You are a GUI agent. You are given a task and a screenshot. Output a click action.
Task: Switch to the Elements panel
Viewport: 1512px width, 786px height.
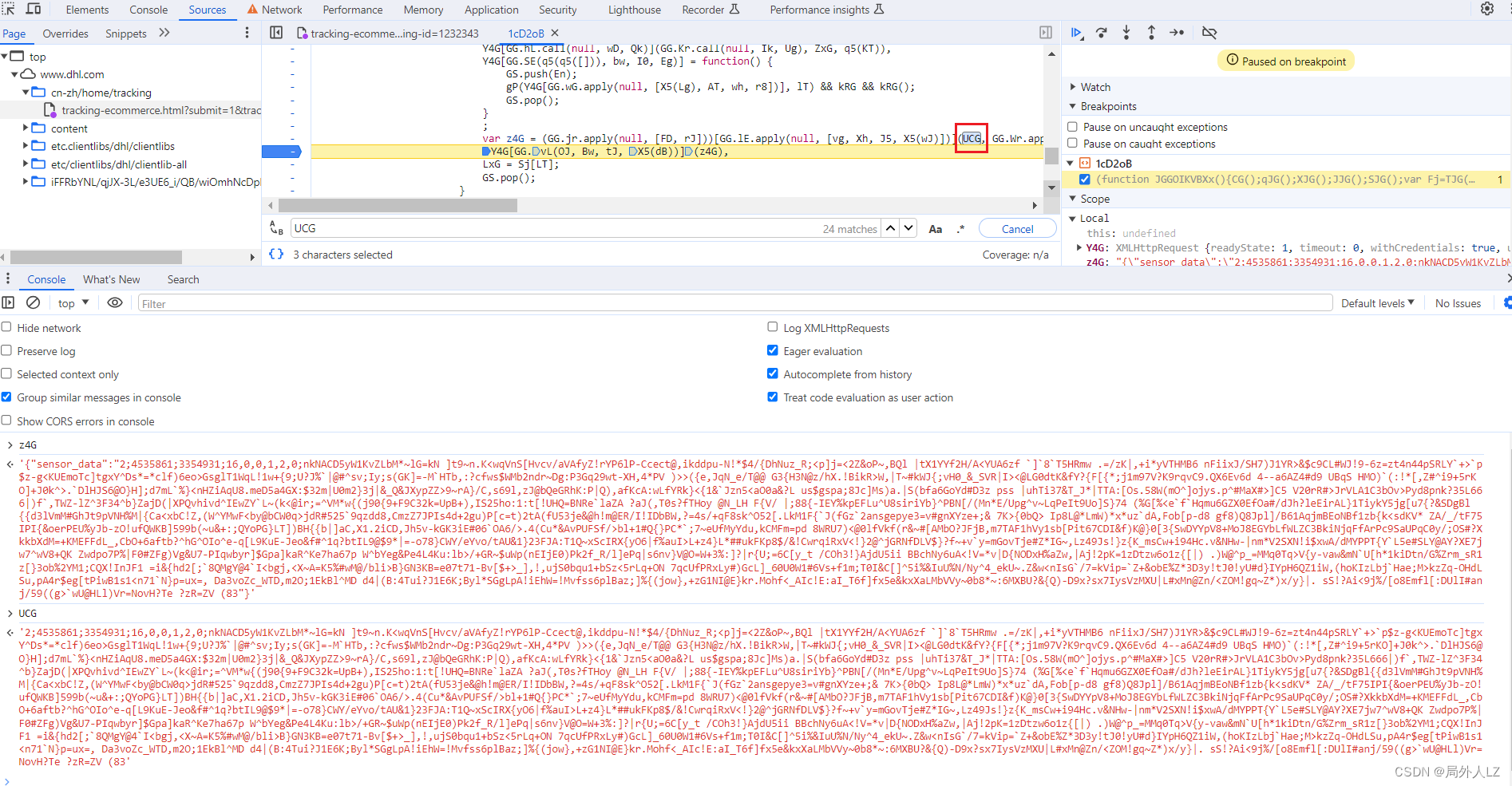coord(87,10)
